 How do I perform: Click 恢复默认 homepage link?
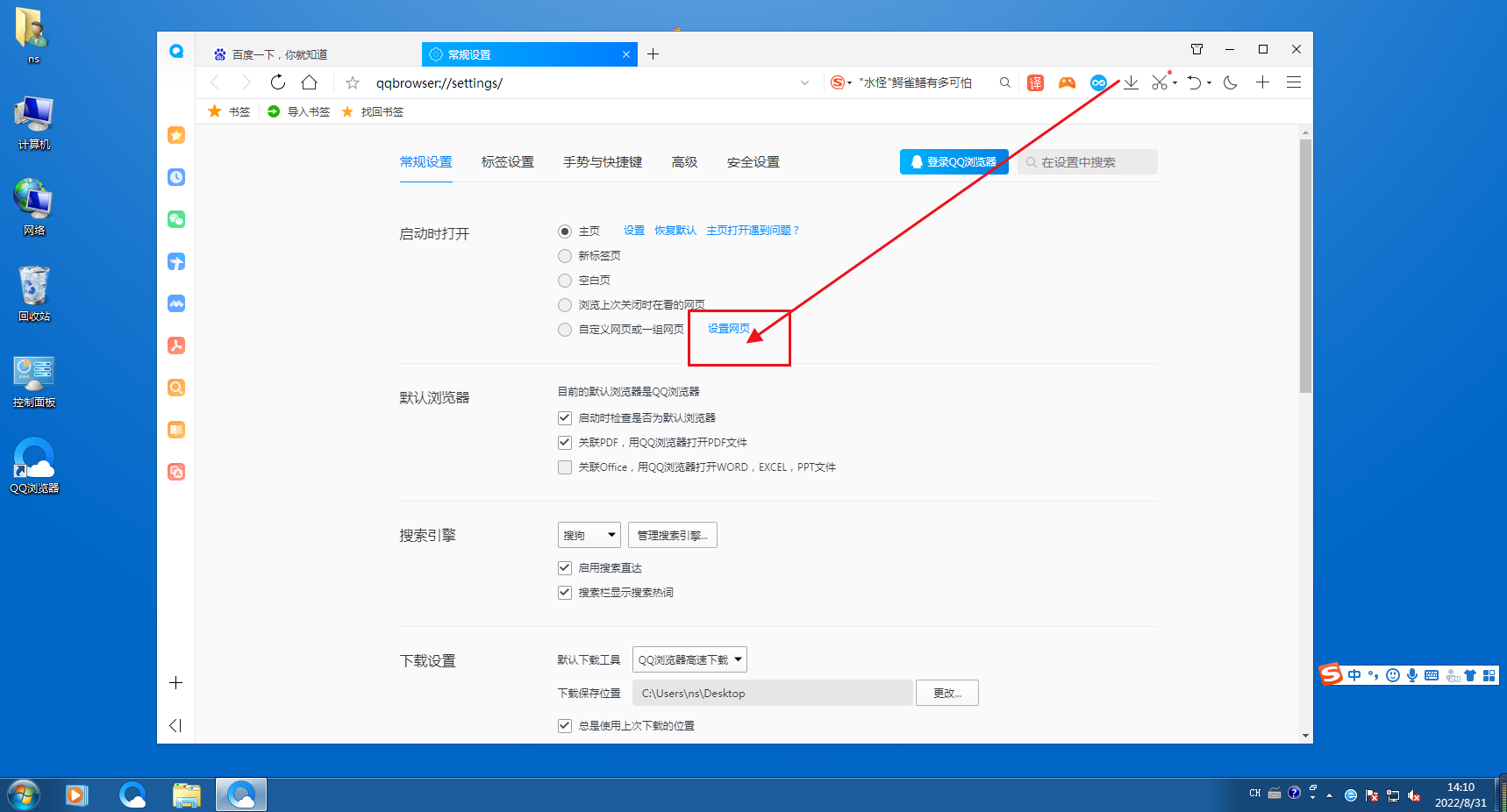click(x=675, y=231)
